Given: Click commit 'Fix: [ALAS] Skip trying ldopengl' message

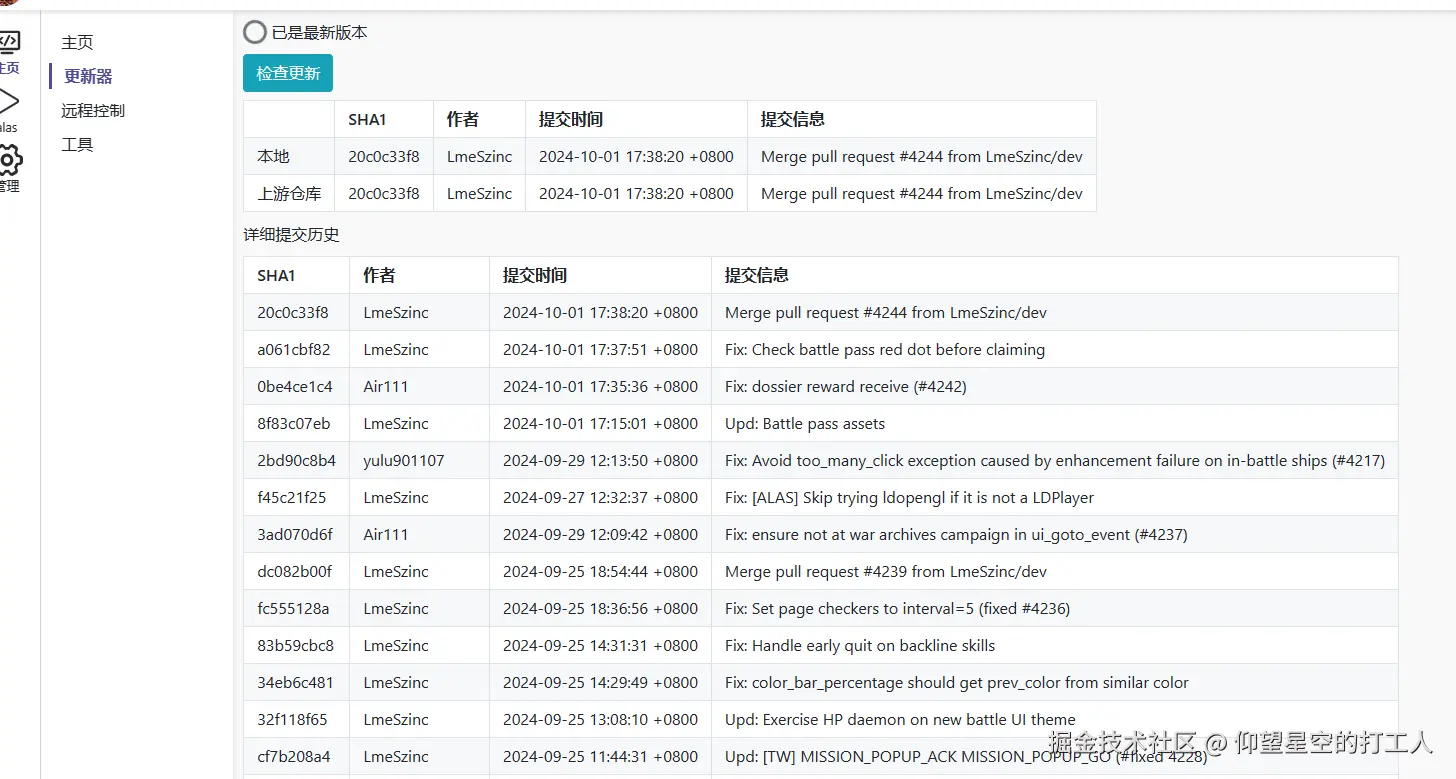Looking at the screenshot, I should click(909, 497).
